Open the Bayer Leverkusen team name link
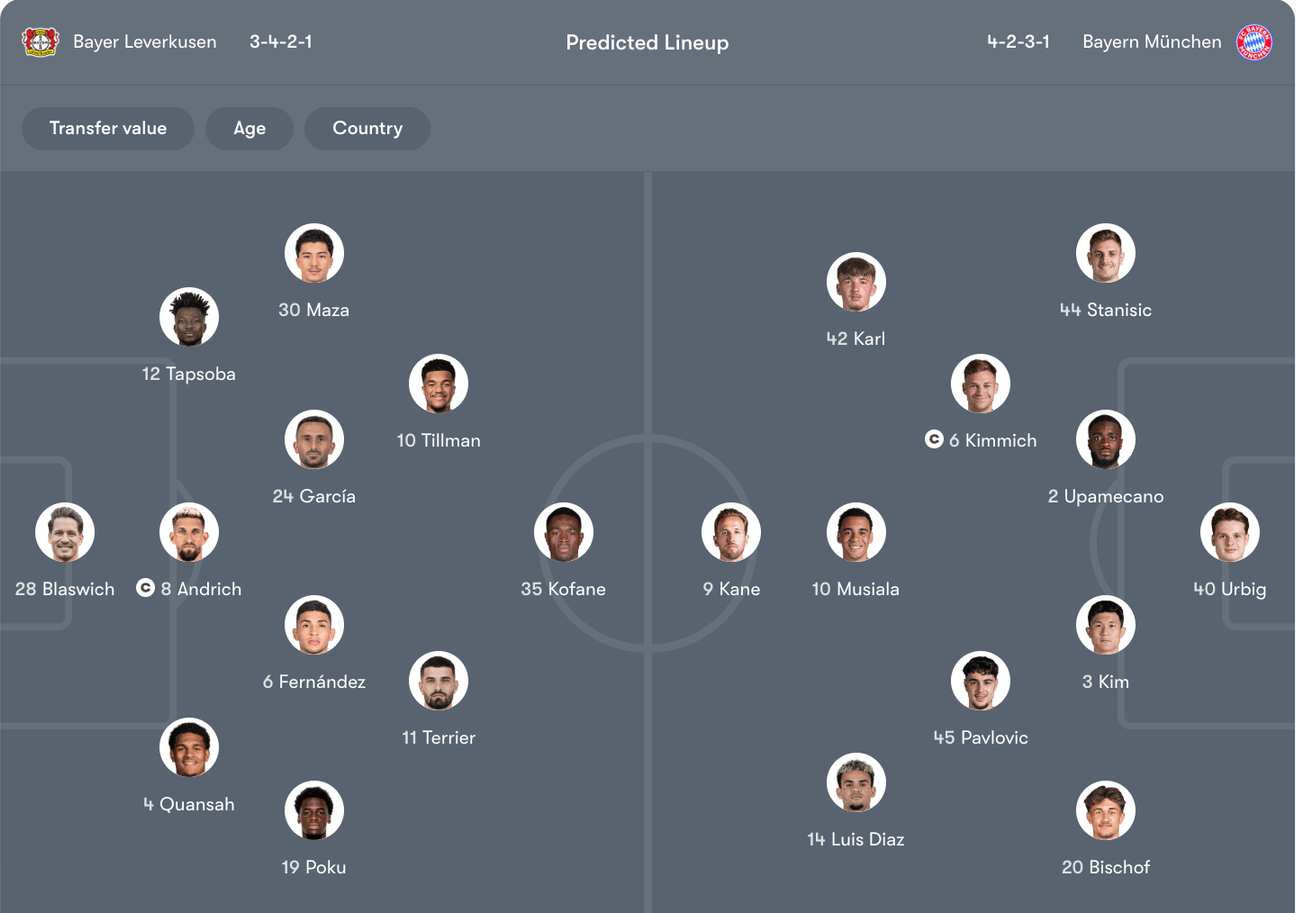This screenshot has height=913, width=1296. click(x=144, y=42)
